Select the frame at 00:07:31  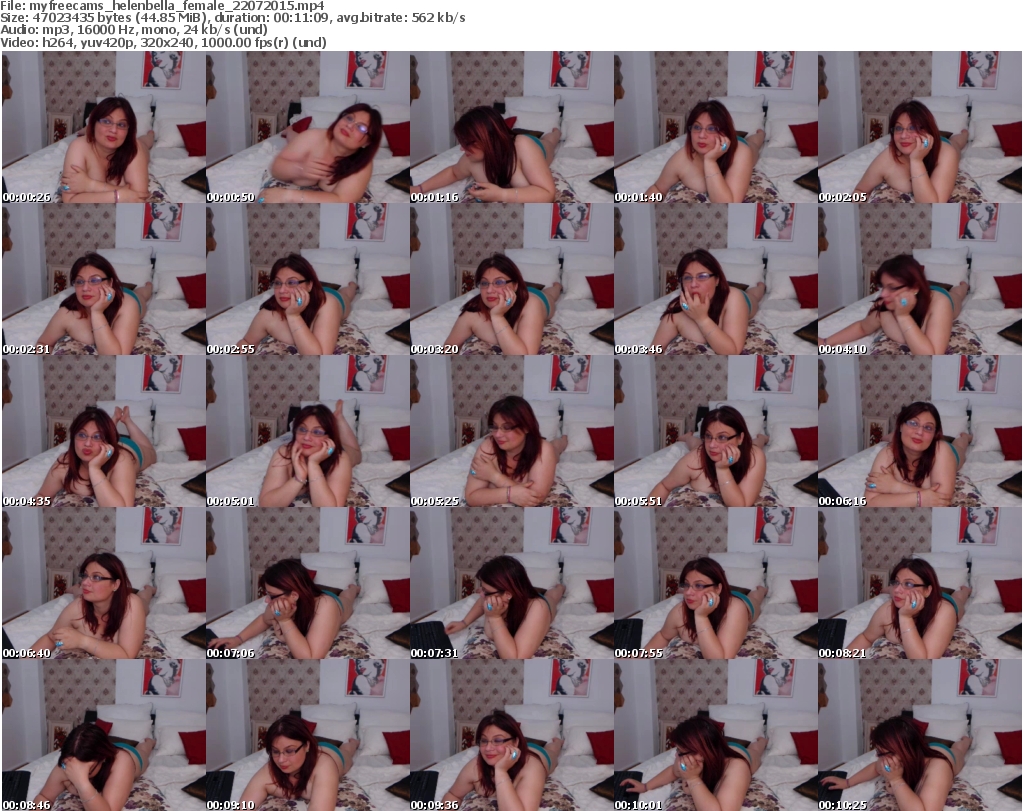[x=511, y=584]
